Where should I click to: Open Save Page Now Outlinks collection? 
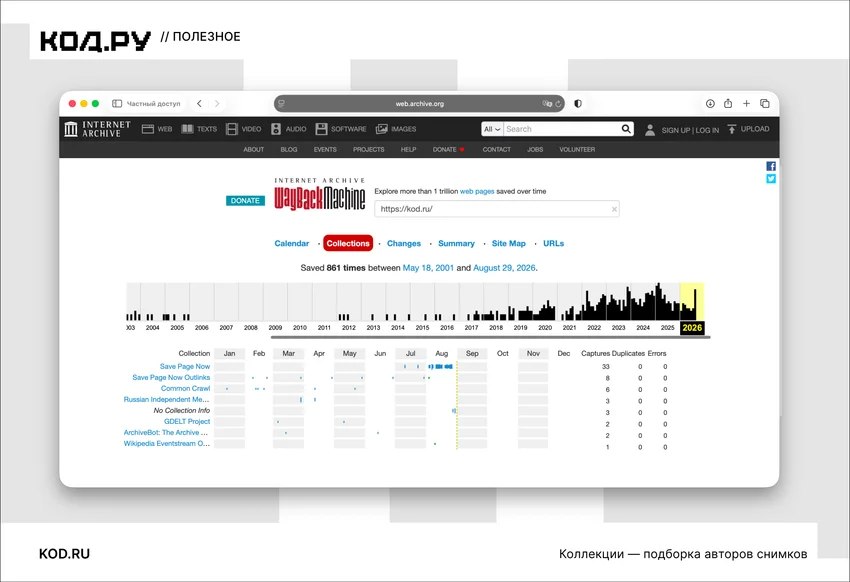tap(171, 378)
